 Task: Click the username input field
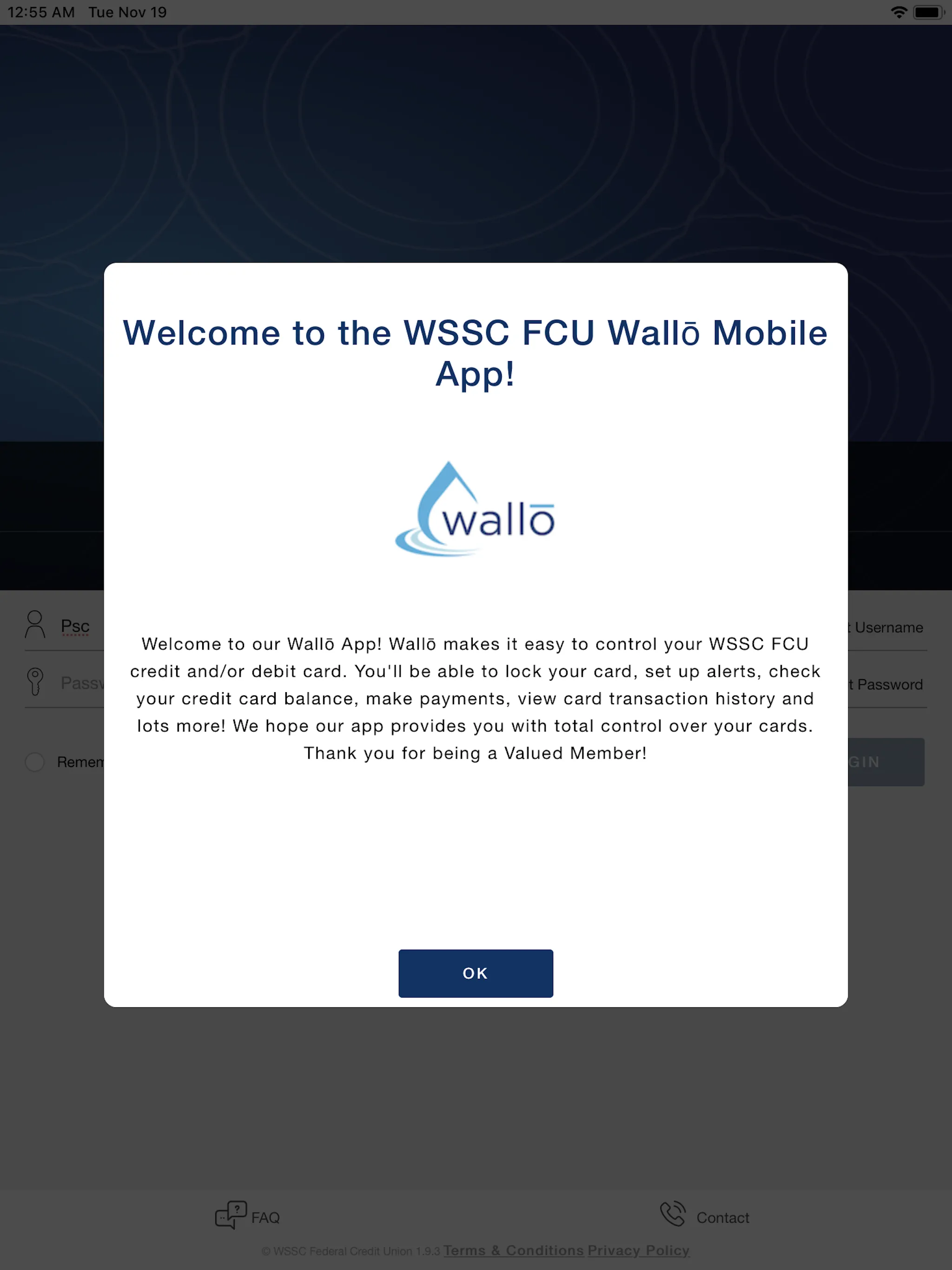click(476, 625)
